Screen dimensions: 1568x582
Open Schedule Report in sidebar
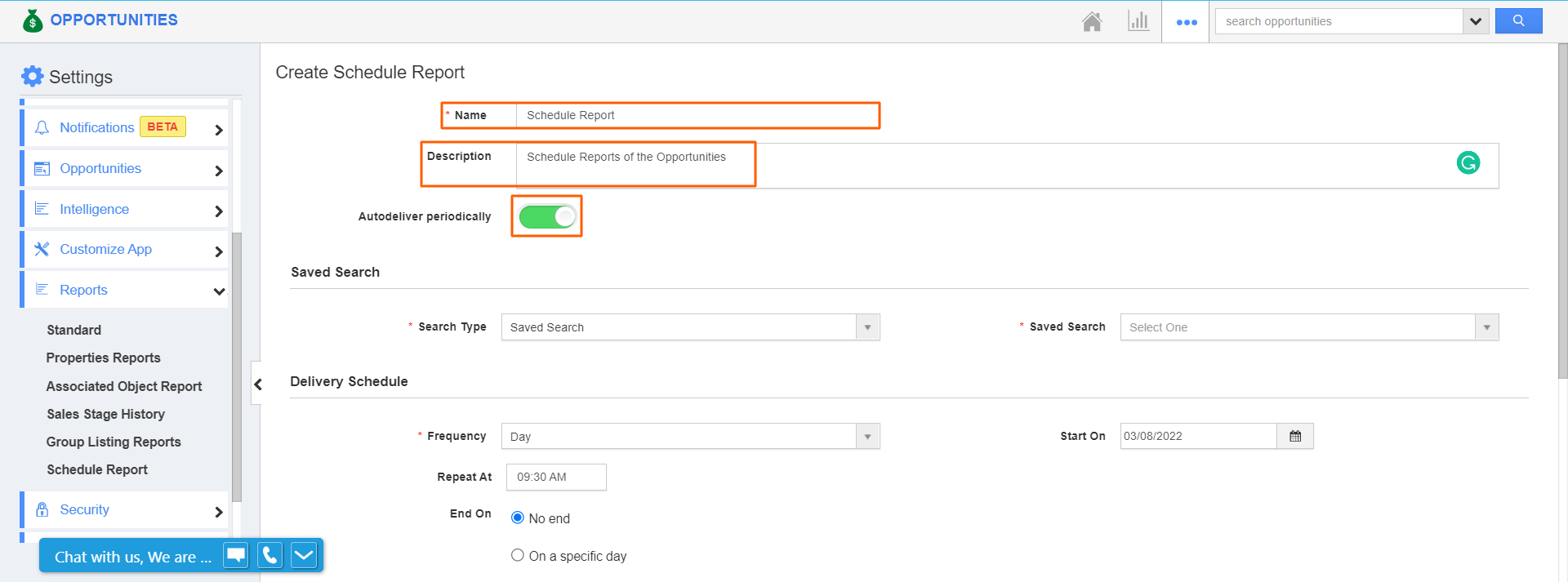pyautogui.click(x=97, y=469)
